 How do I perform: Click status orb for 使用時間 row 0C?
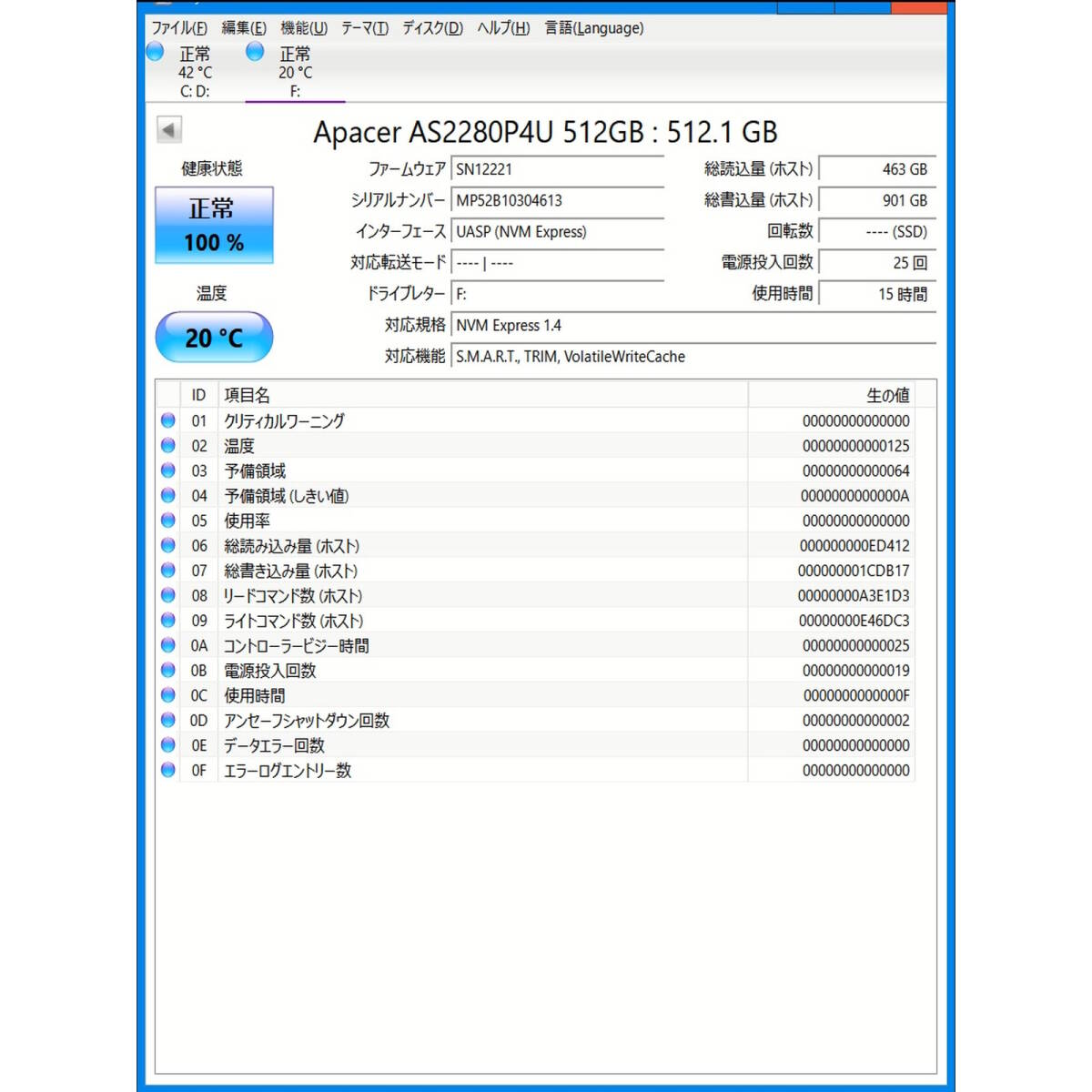click(x=168, y=695)
